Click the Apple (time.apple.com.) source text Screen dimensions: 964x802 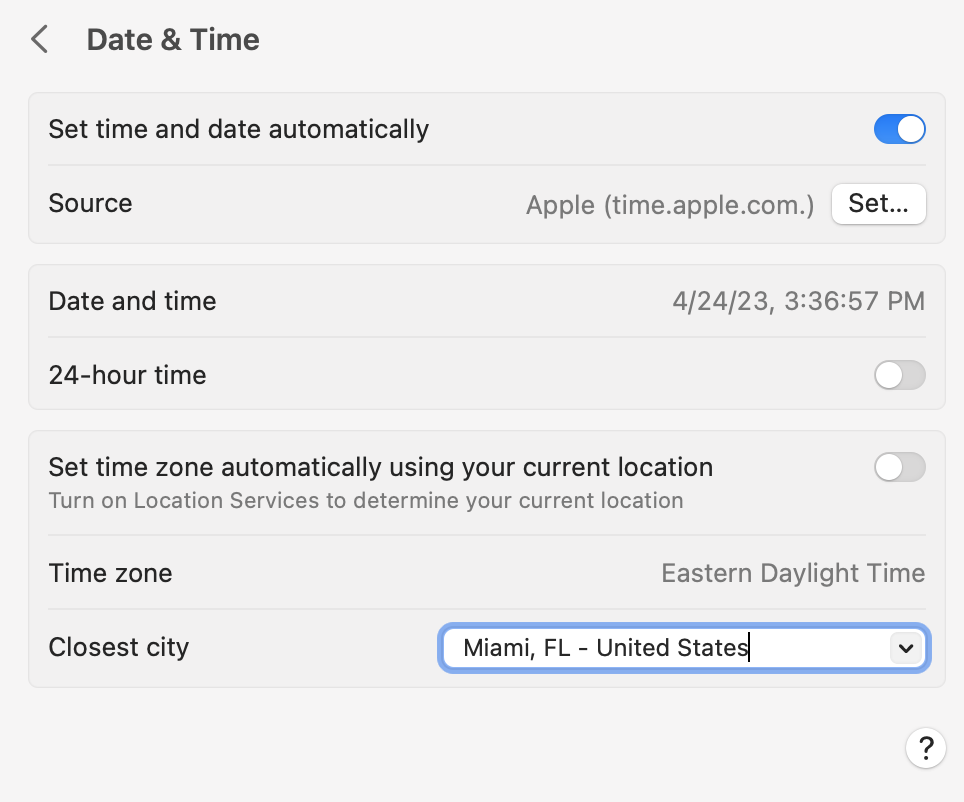670,205
